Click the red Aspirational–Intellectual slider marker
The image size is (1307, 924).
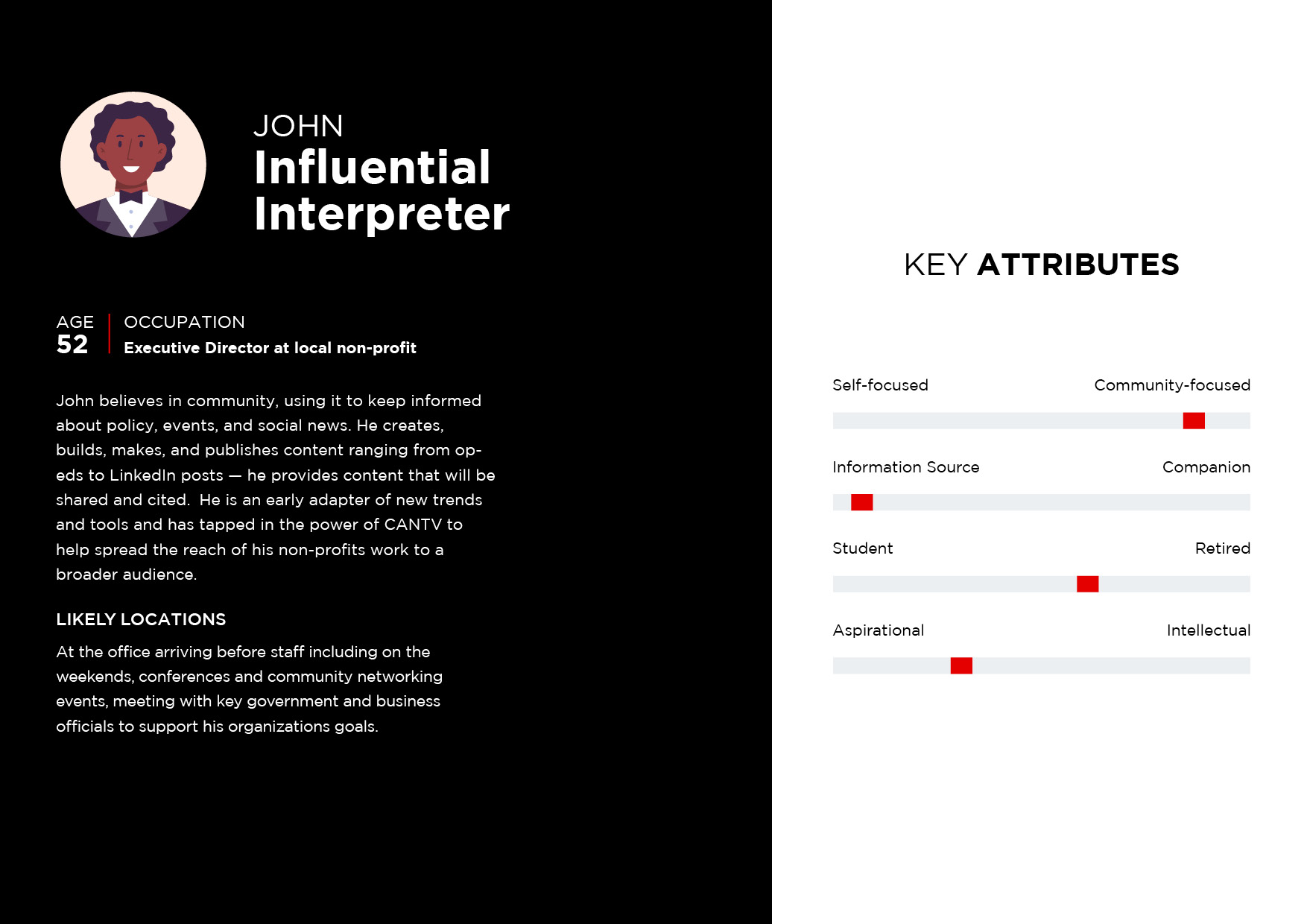click(x=961, y=665)
